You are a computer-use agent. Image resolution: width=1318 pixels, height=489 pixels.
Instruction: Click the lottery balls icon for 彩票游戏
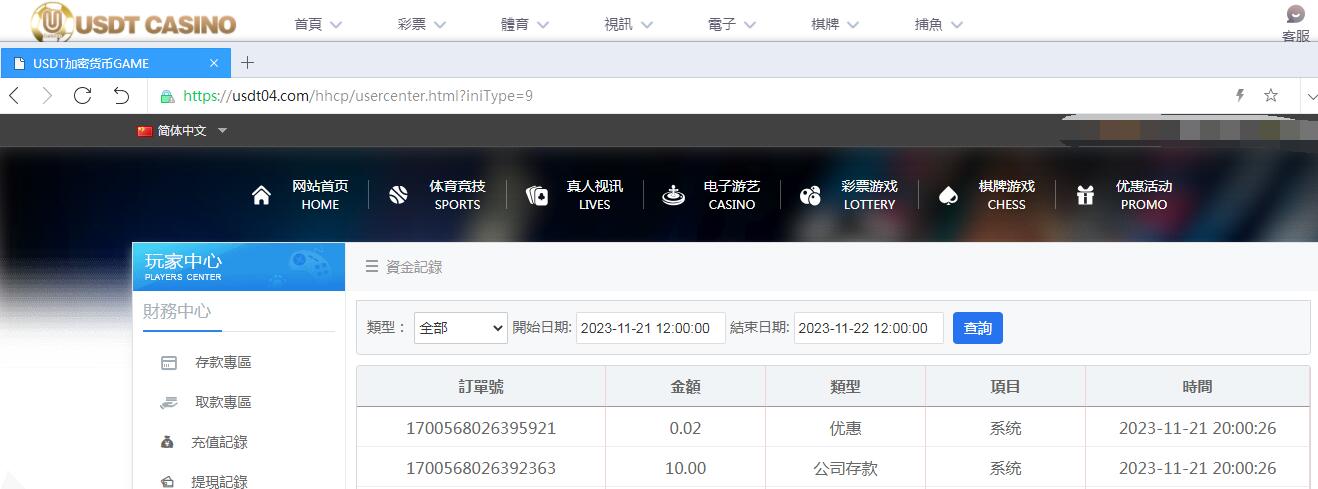point(810,195)
